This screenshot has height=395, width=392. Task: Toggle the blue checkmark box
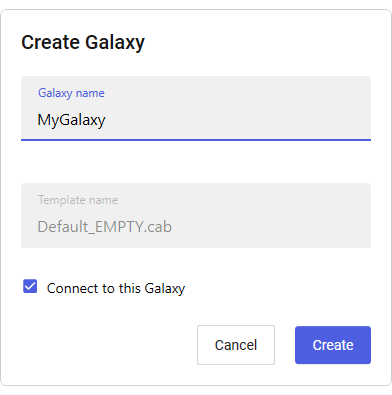click(30, 286)
